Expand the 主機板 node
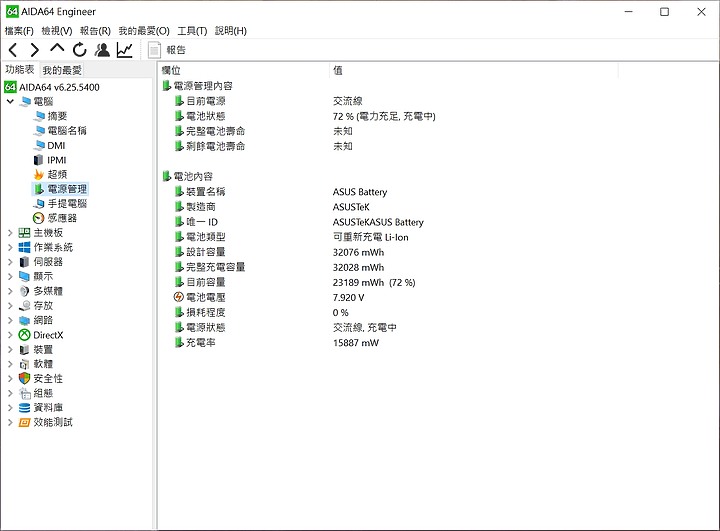 click(x=10, y=233)
